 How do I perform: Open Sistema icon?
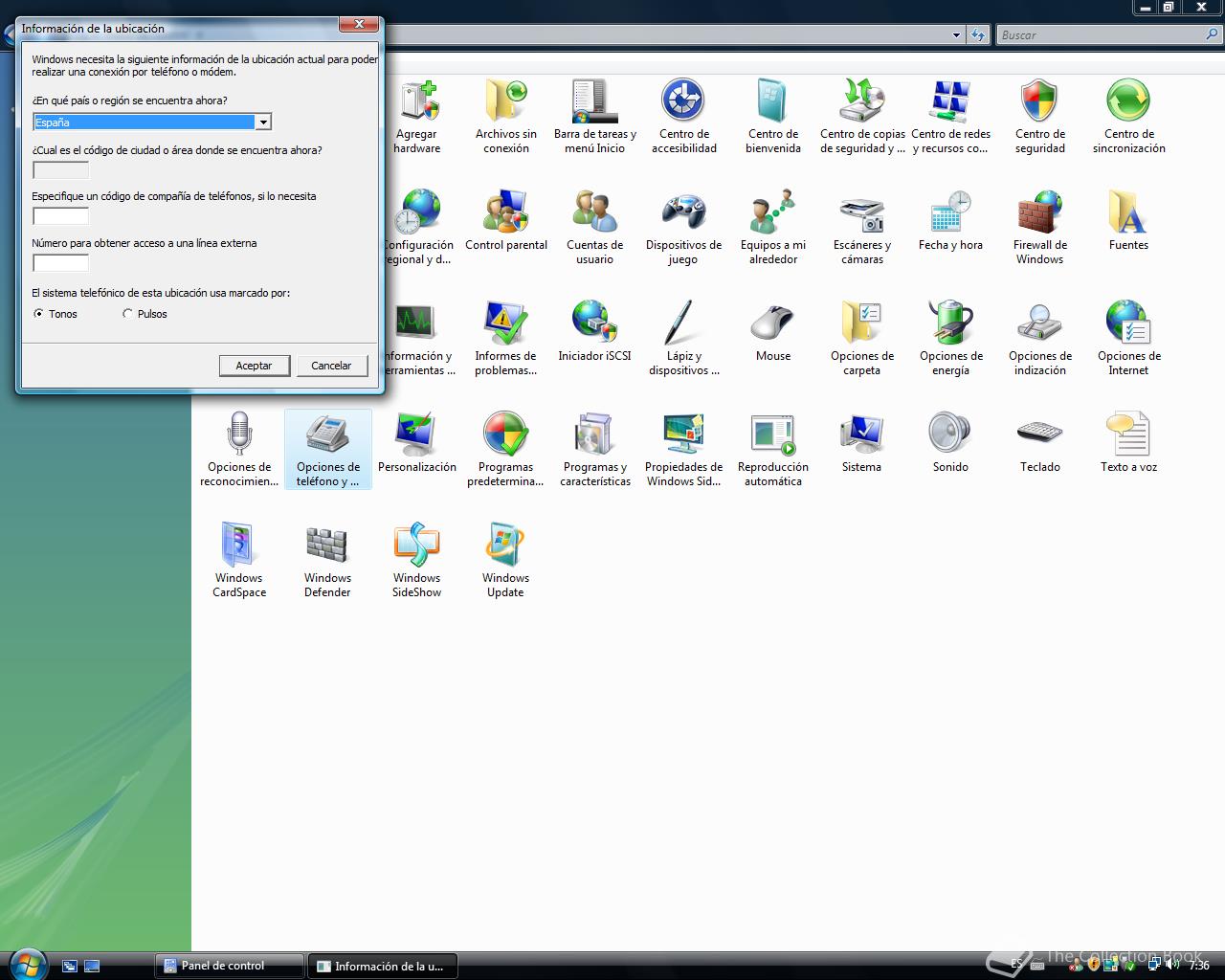coord(862,442)
